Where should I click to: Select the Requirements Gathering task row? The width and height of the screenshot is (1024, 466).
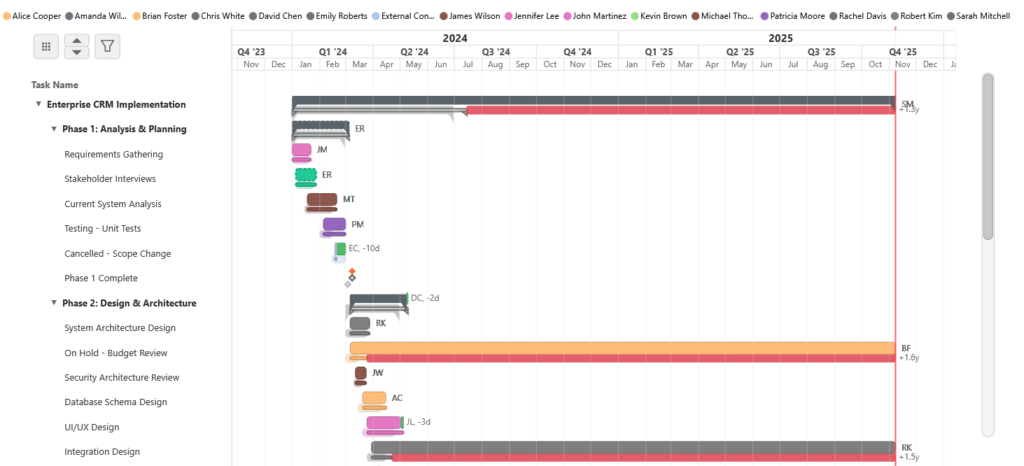[113, 154]
